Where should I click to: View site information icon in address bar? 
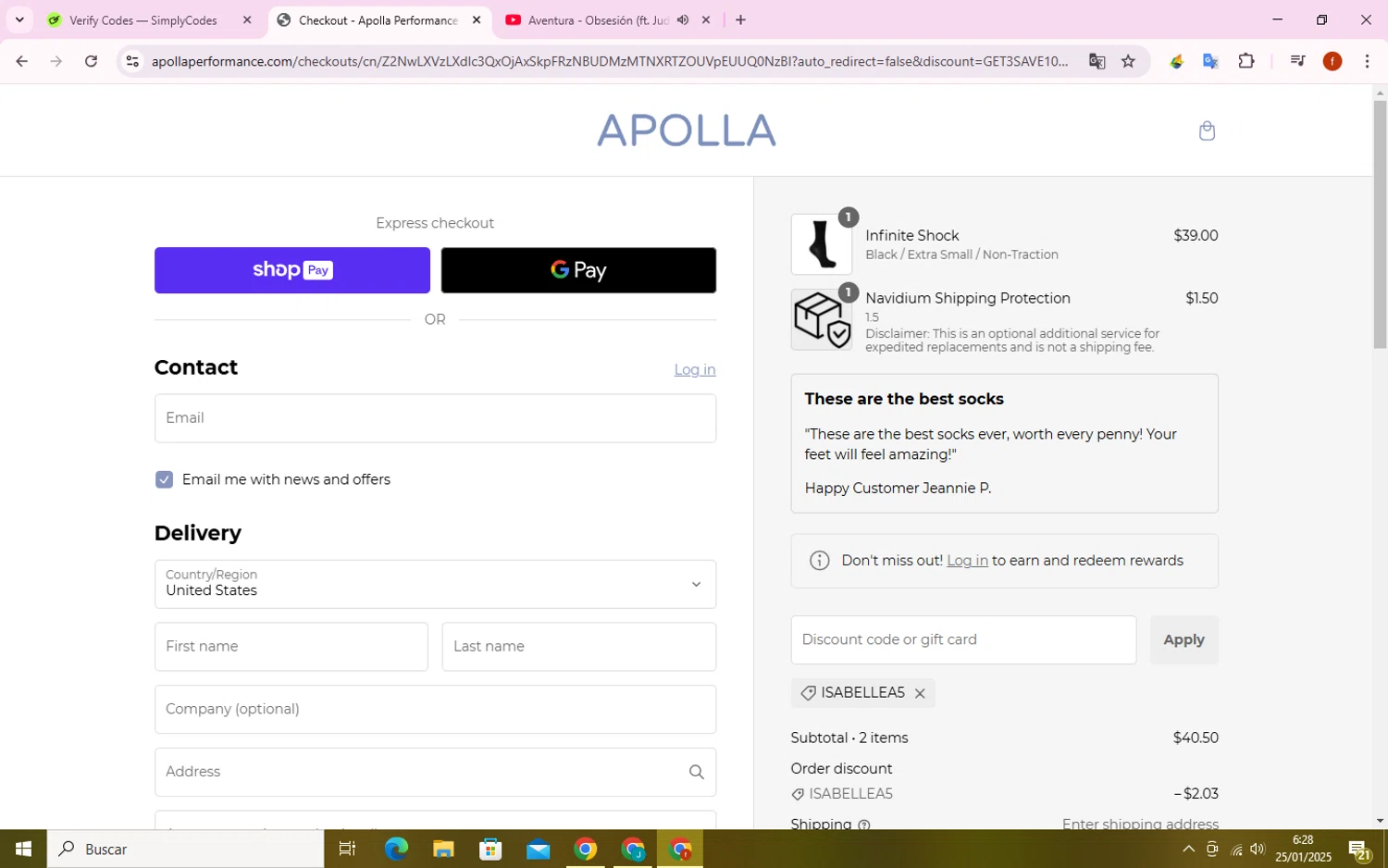point(132,61)
